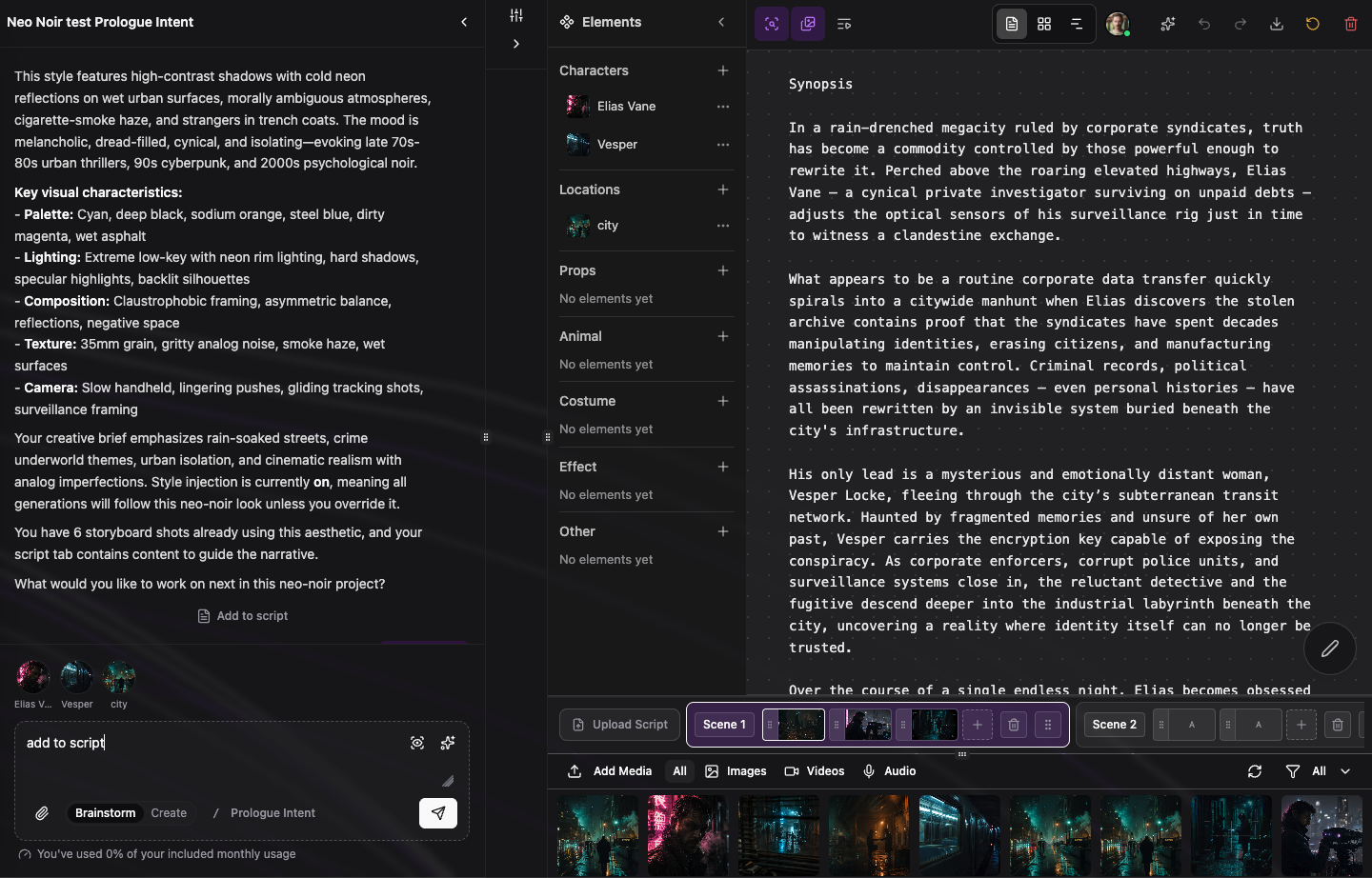The image size is (1372, 878).
Task: Click the AI sparkle icon in toolbar
Action: [x=1168, y=24]
